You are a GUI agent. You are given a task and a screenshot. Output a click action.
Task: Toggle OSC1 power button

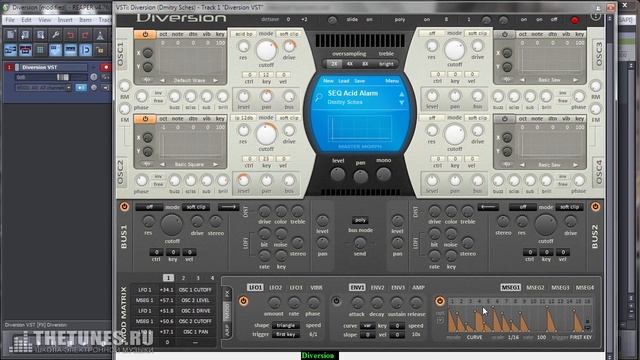tap(145, 35)
